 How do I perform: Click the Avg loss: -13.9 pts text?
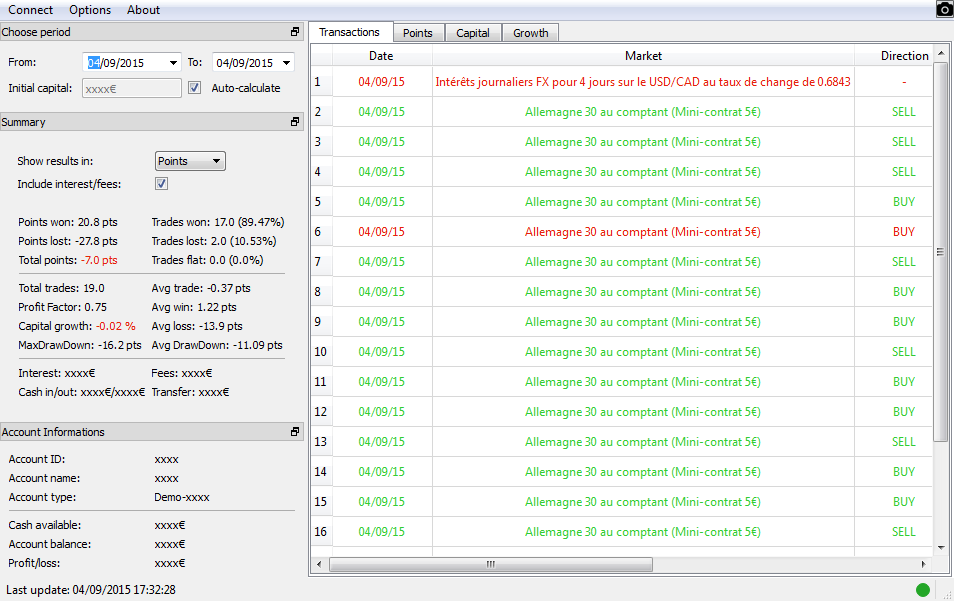(197, 326)
